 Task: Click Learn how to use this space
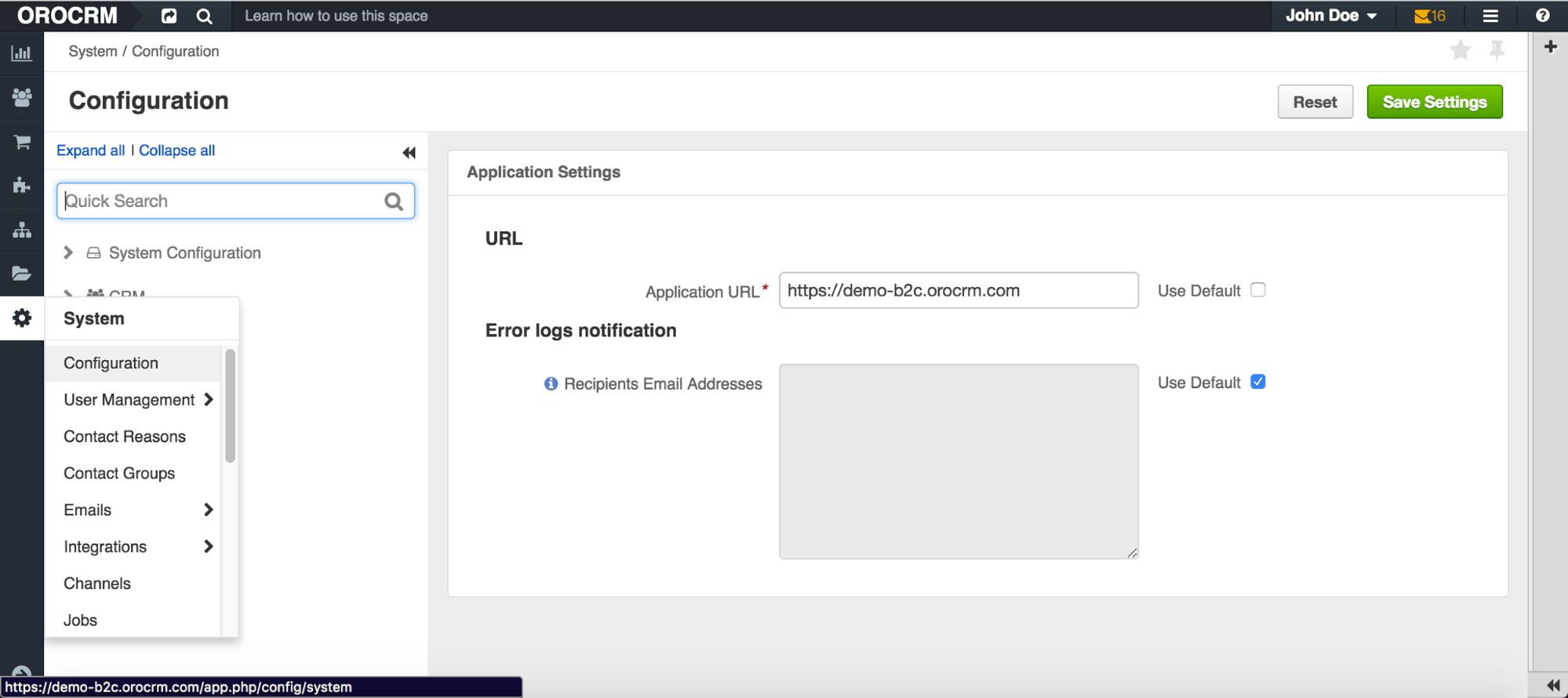(x=336, y=16)
